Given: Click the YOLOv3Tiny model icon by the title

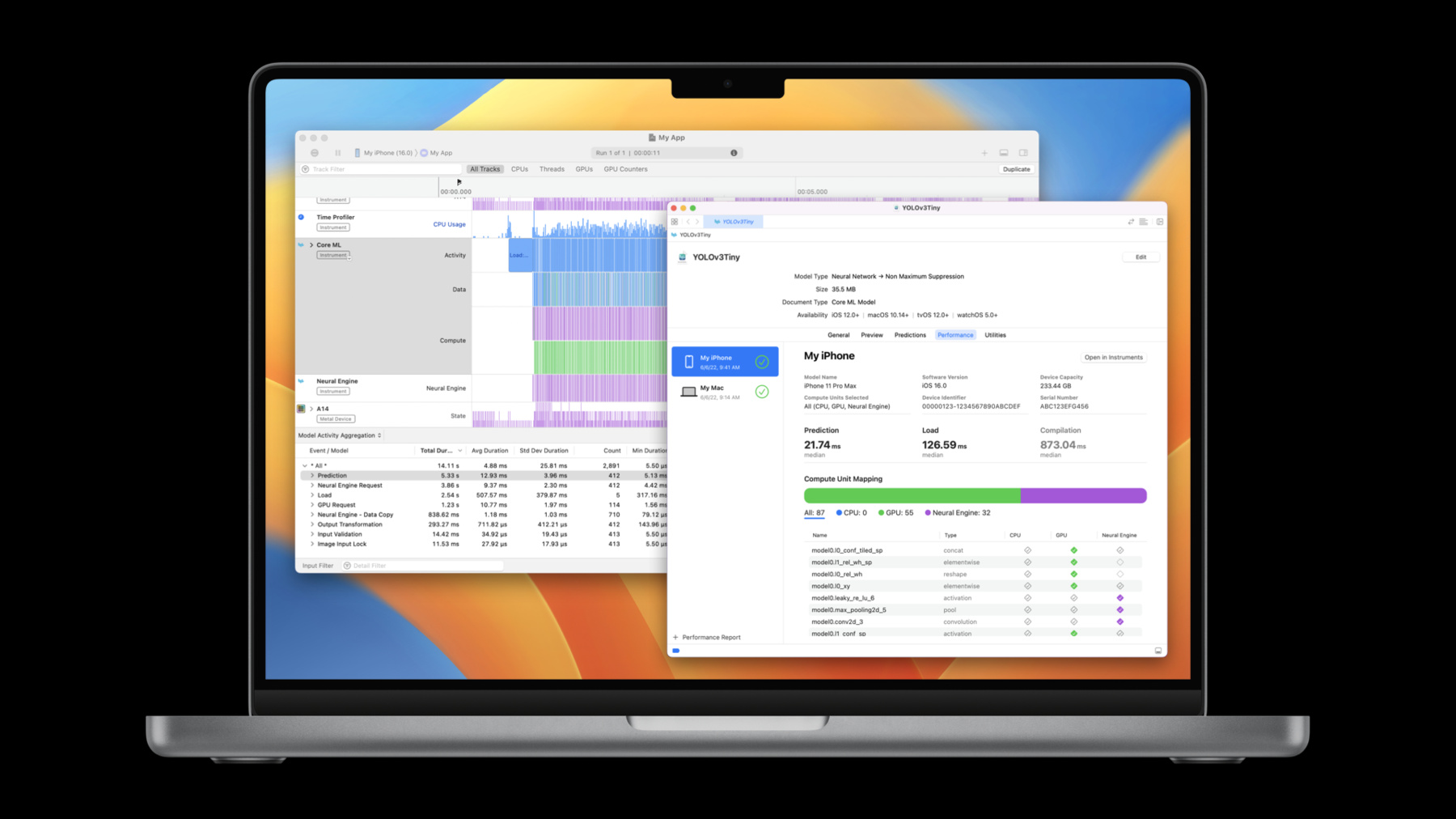Looking at the screenshot, I should (682, 257).
